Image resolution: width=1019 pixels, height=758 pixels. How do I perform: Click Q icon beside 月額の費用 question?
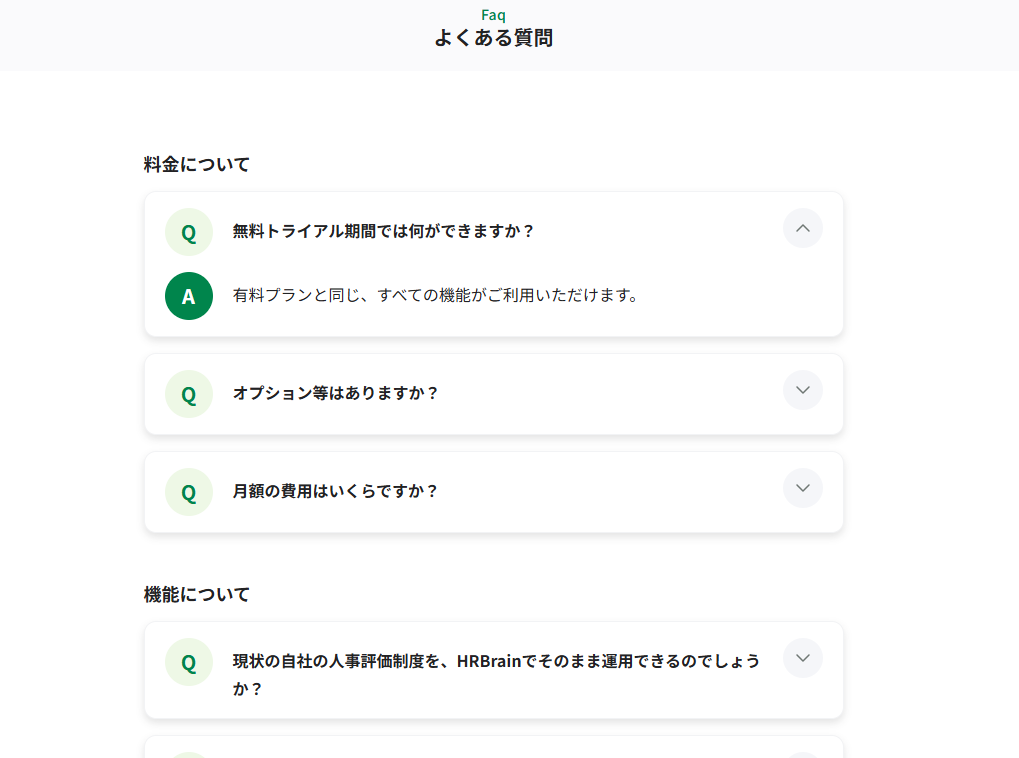click(188, 492)
